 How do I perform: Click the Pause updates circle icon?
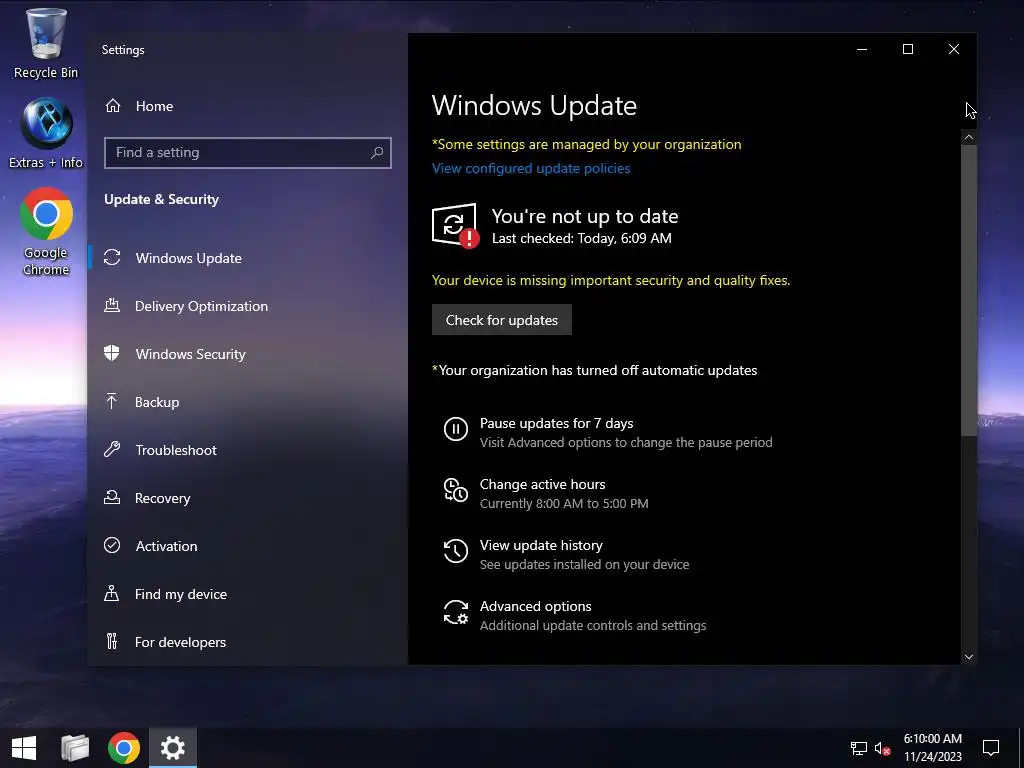456,430
